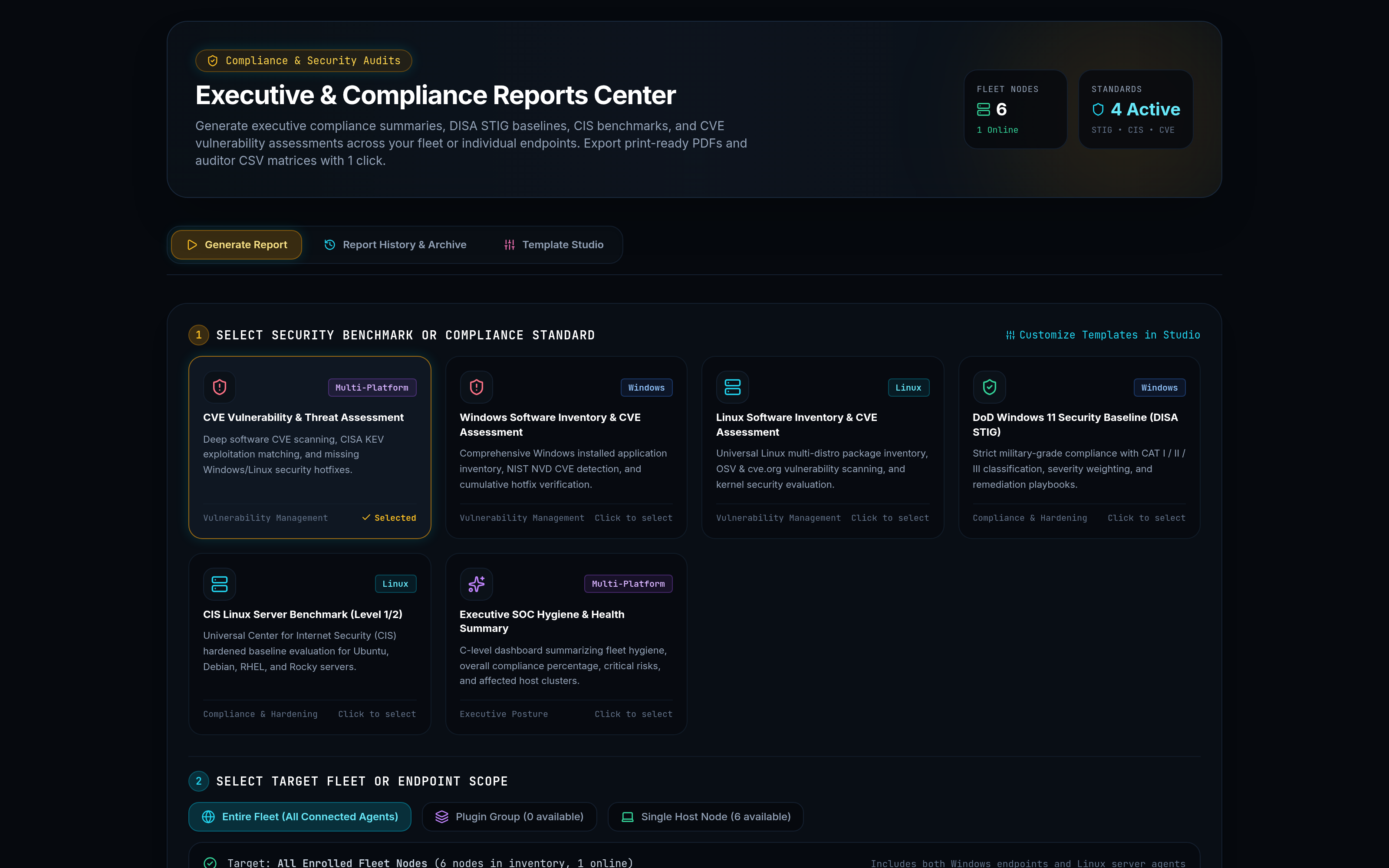Viewport: 1389px width, 868px height.
Task: Click Linux tag on CIS Linux Server card
Action: 395,584
